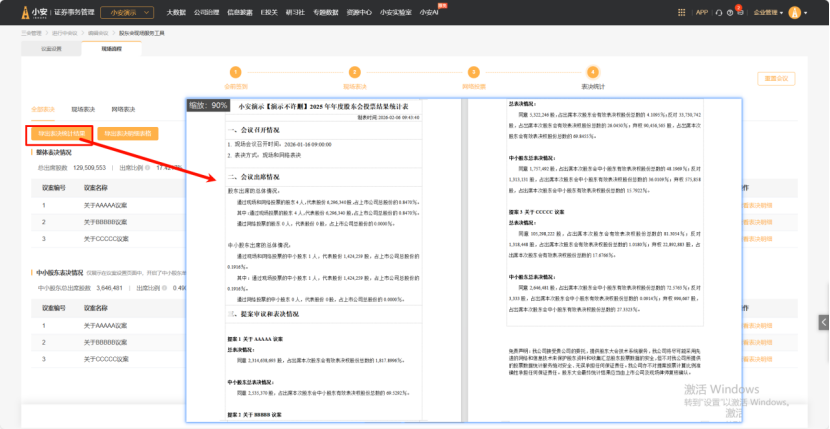Expand the 企业管理 dropdown menu

pos(767,13)
